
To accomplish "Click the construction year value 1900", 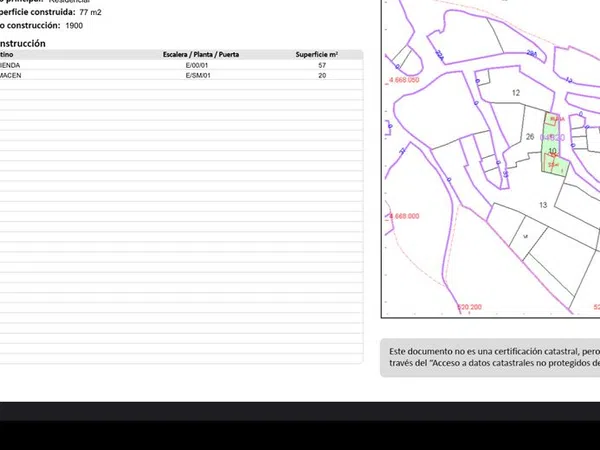I will point(74,26).
